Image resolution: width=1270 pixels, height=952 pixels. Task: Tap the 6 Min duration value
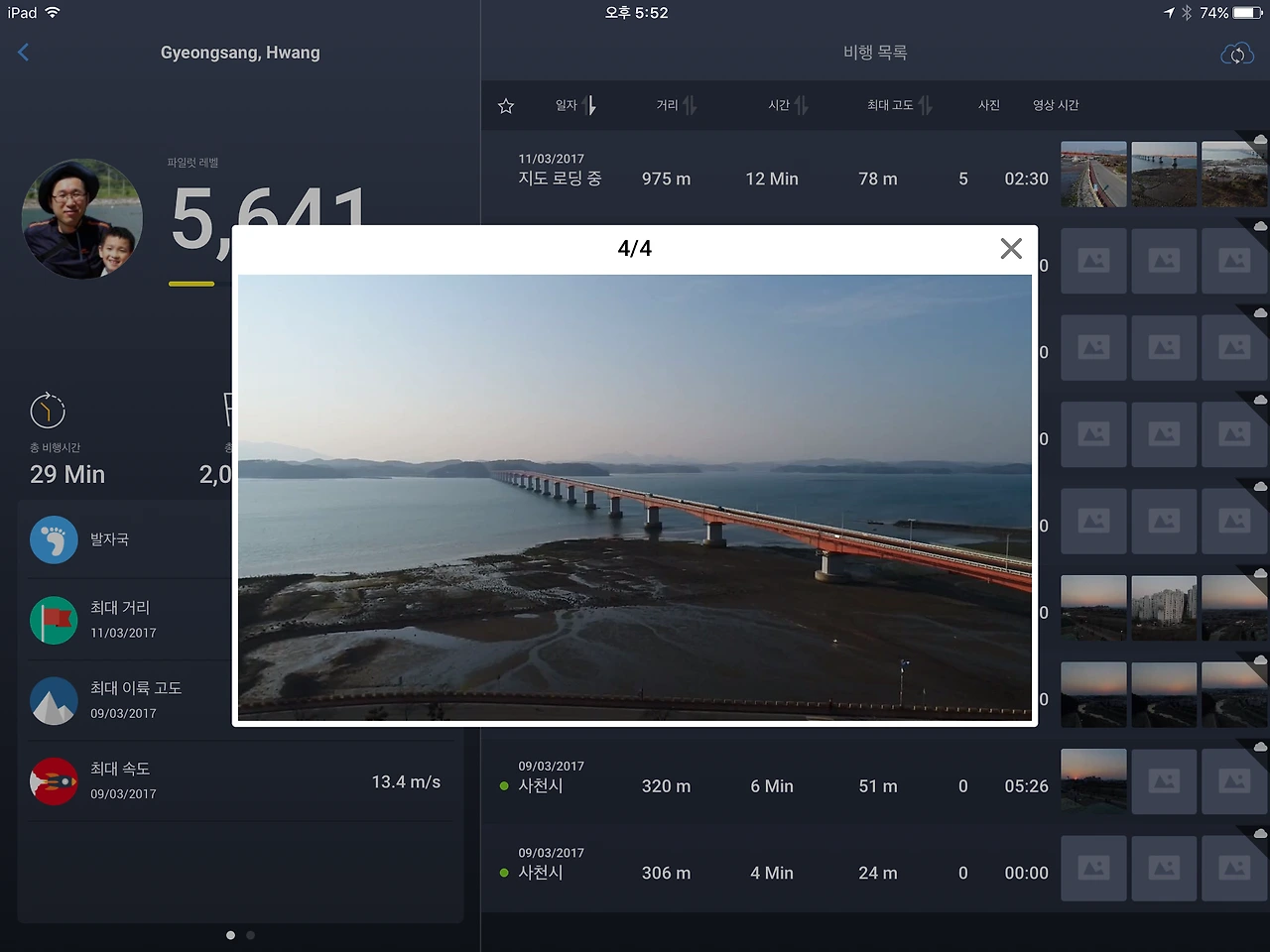pyautogui.click(x=772, y=786)
